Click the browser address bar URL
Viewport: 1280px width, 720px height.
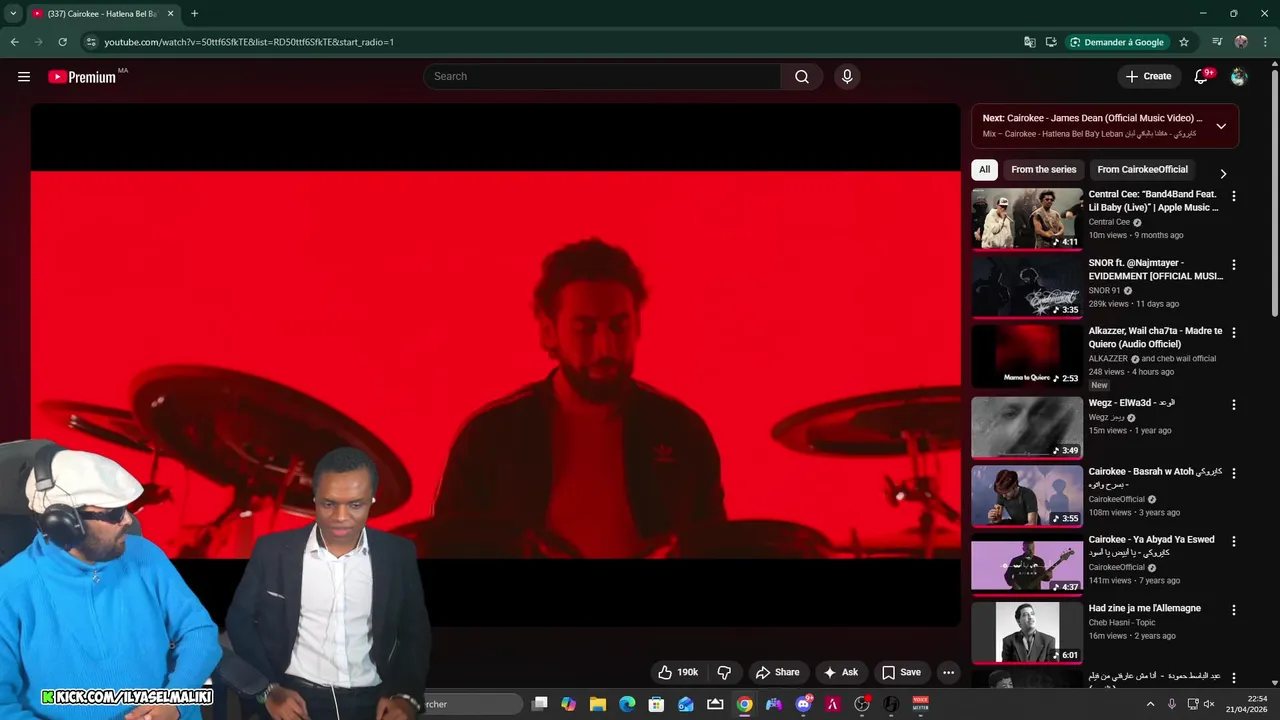point(249,42)
